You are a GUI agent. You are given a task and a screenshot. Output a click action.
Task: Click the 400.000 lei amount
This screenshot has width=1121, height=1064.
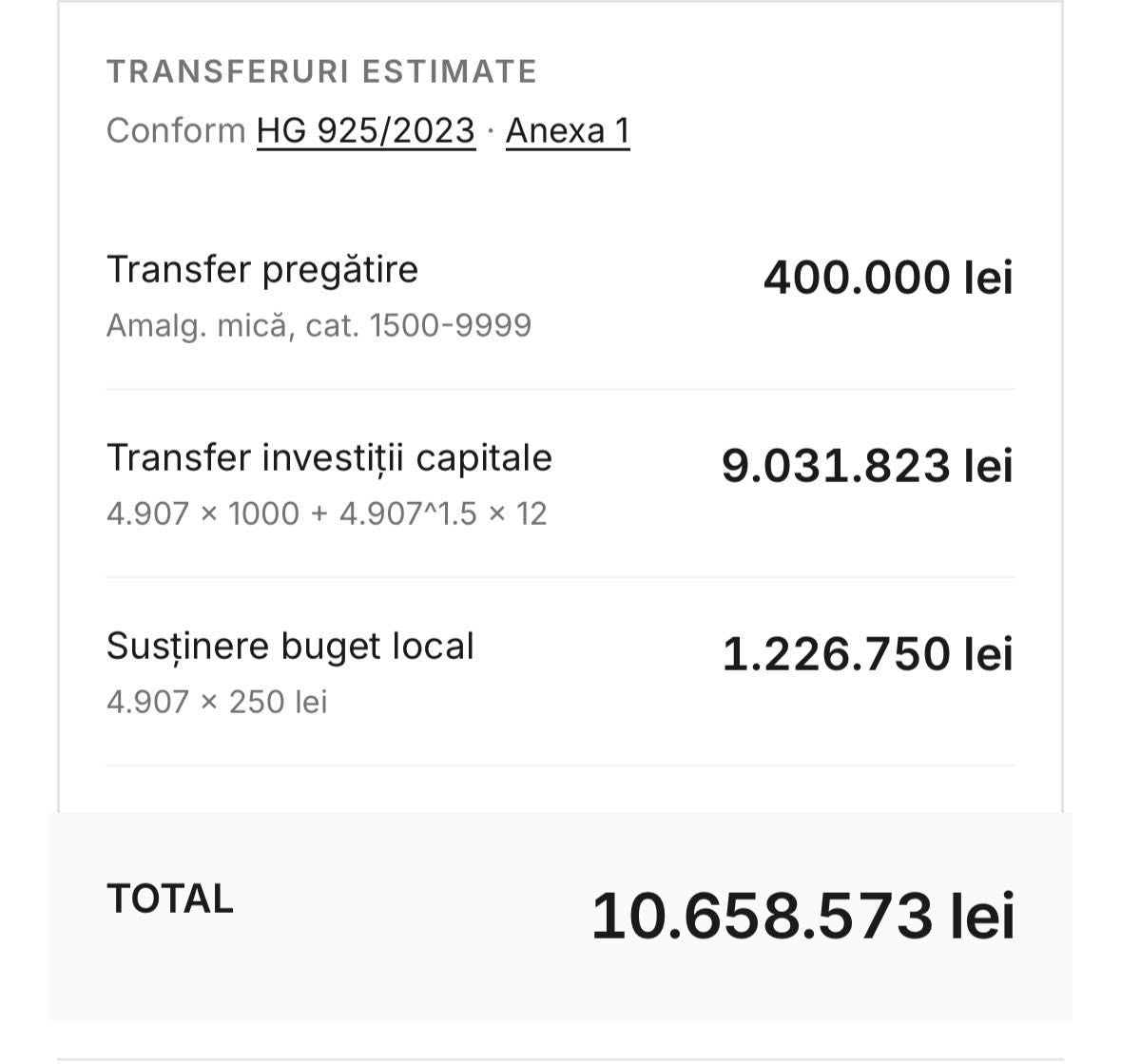887,278
